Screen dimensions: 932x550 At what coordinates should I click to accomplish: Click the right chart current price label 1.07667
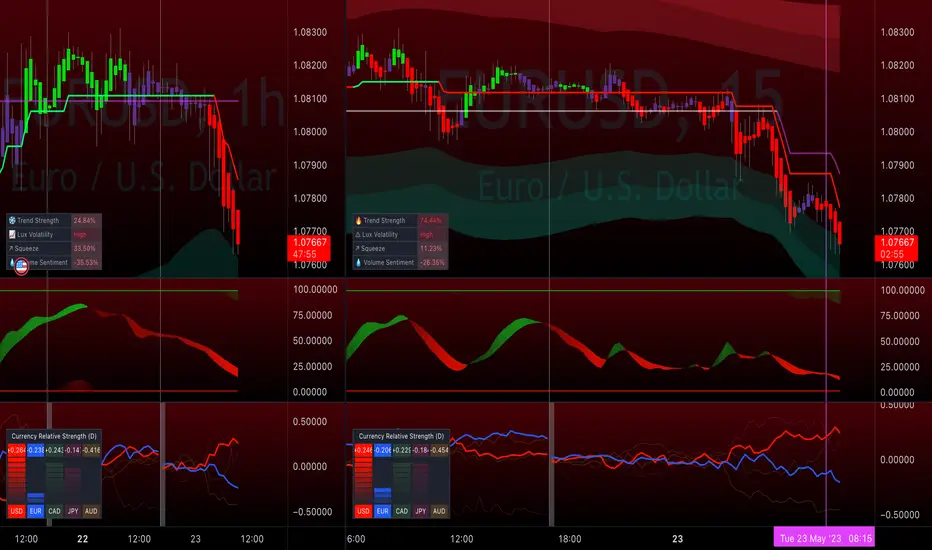pos(896,248)
